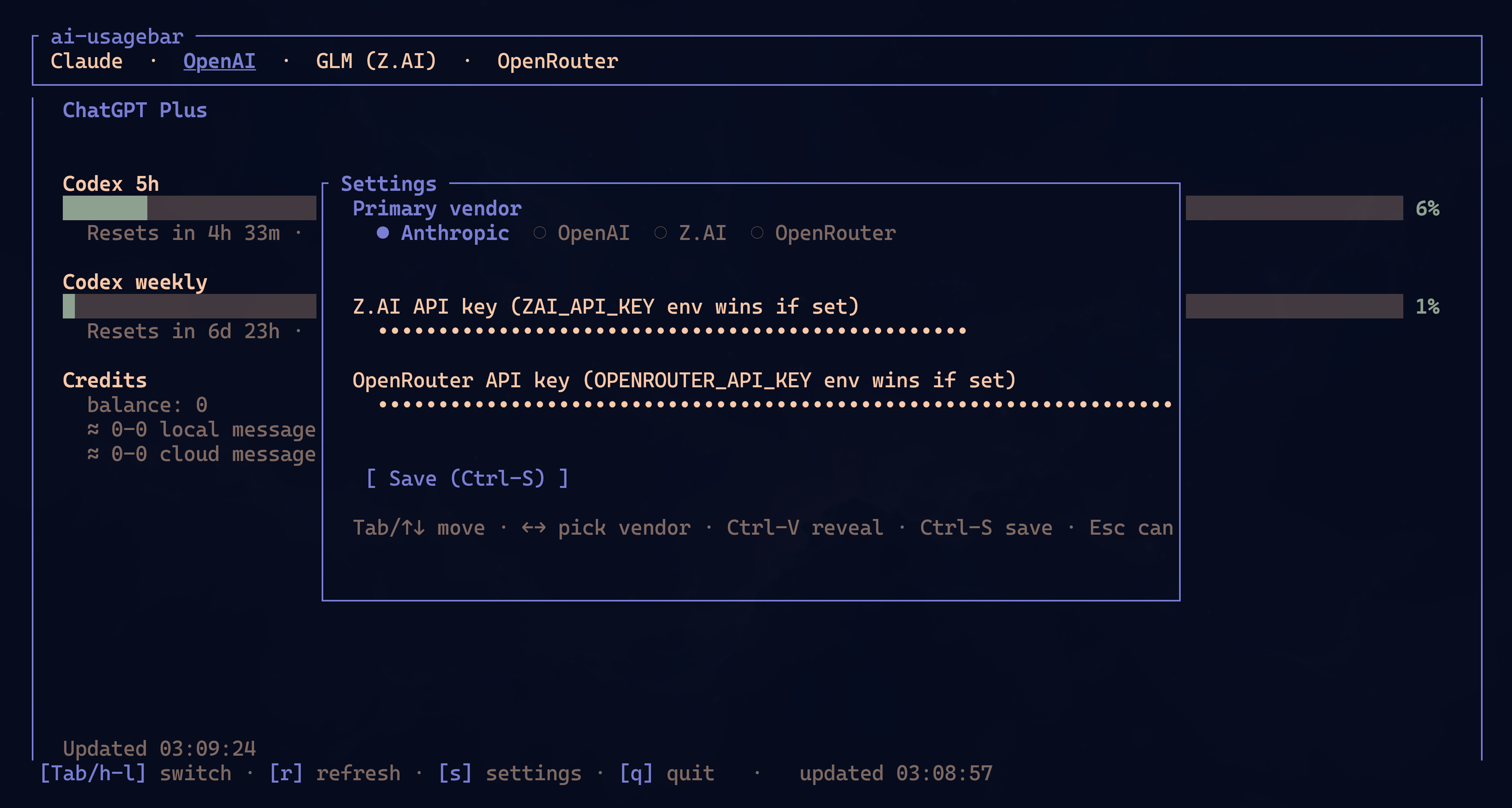Click the ai-usagebar title

coord(118,36)
